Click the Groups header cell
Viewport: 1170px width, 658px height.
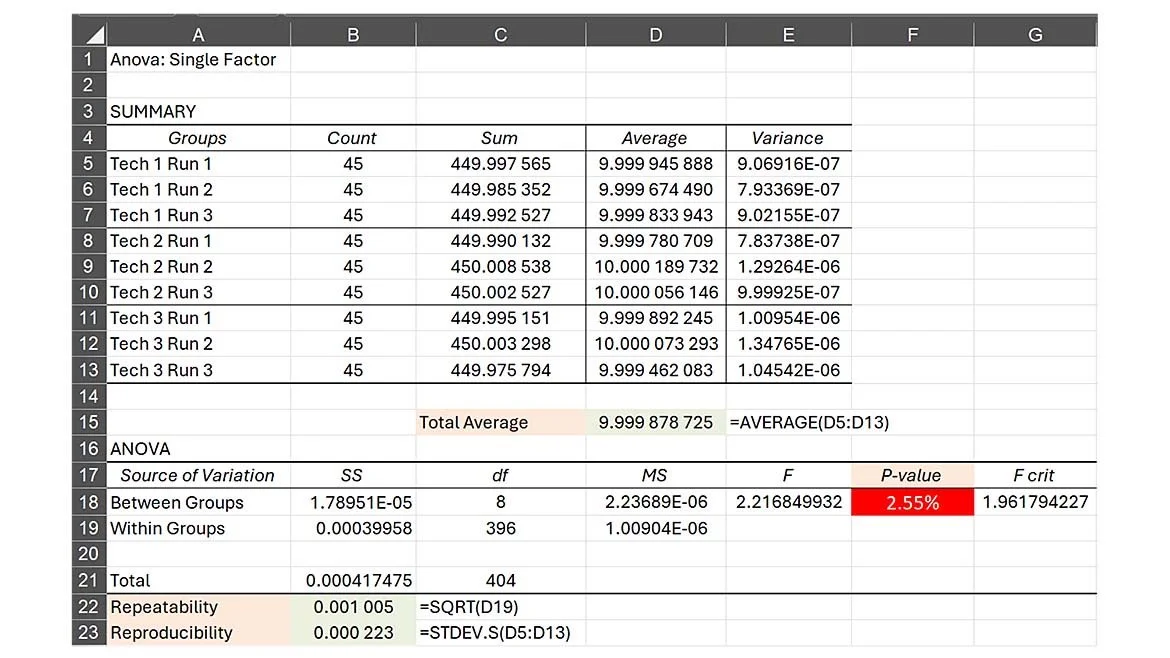[x=198, y=138]
